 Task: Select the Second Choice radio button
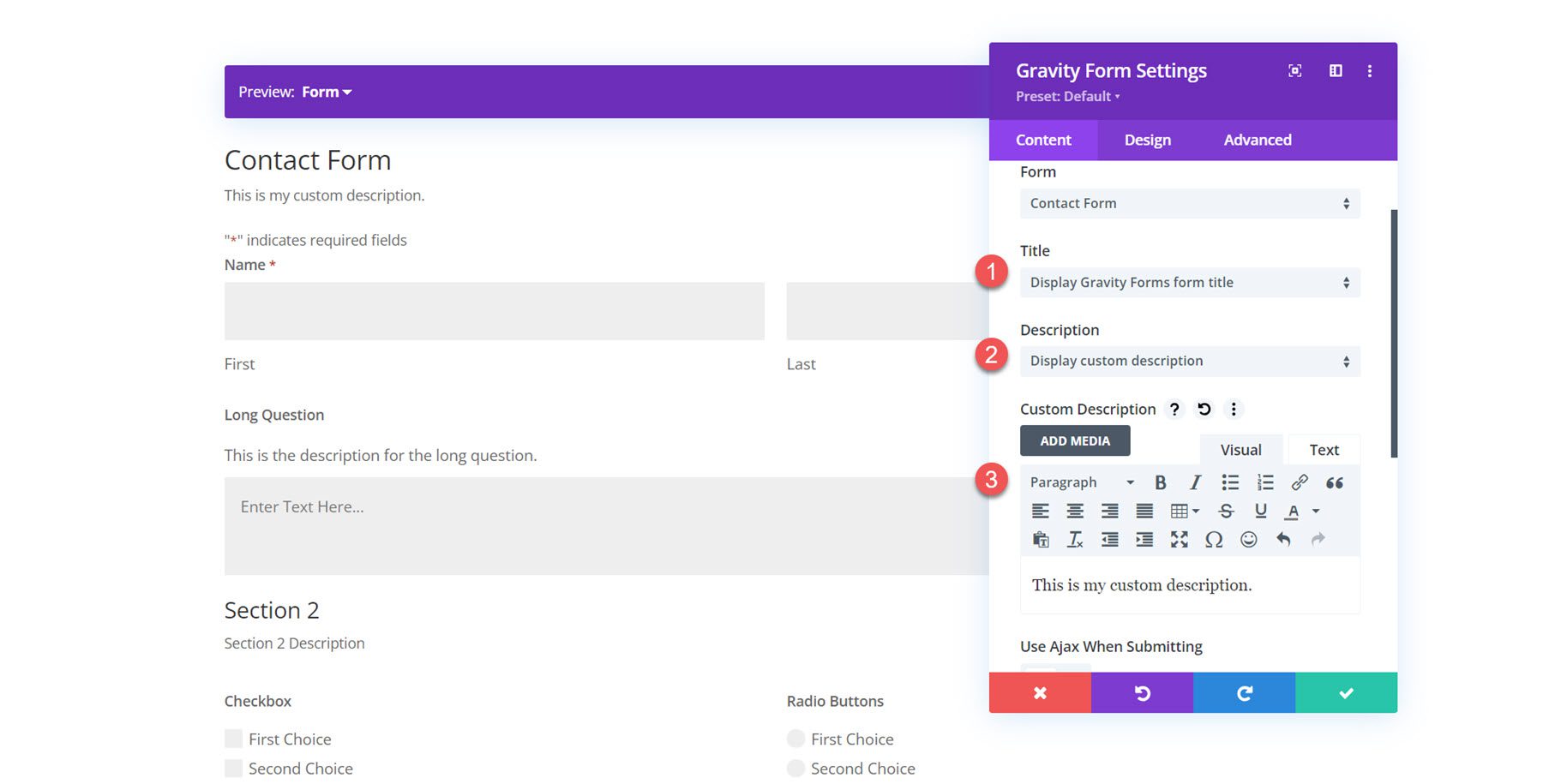796,768
